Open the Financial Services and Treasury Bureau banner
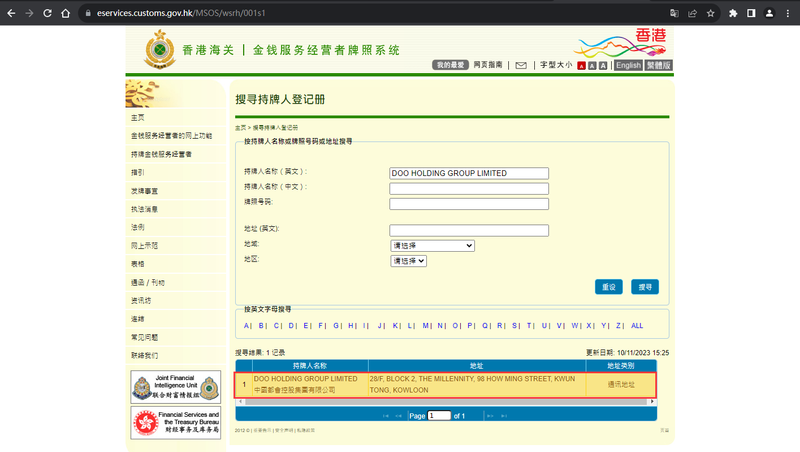This screenshot has height=452, width=800. [176, 422]
